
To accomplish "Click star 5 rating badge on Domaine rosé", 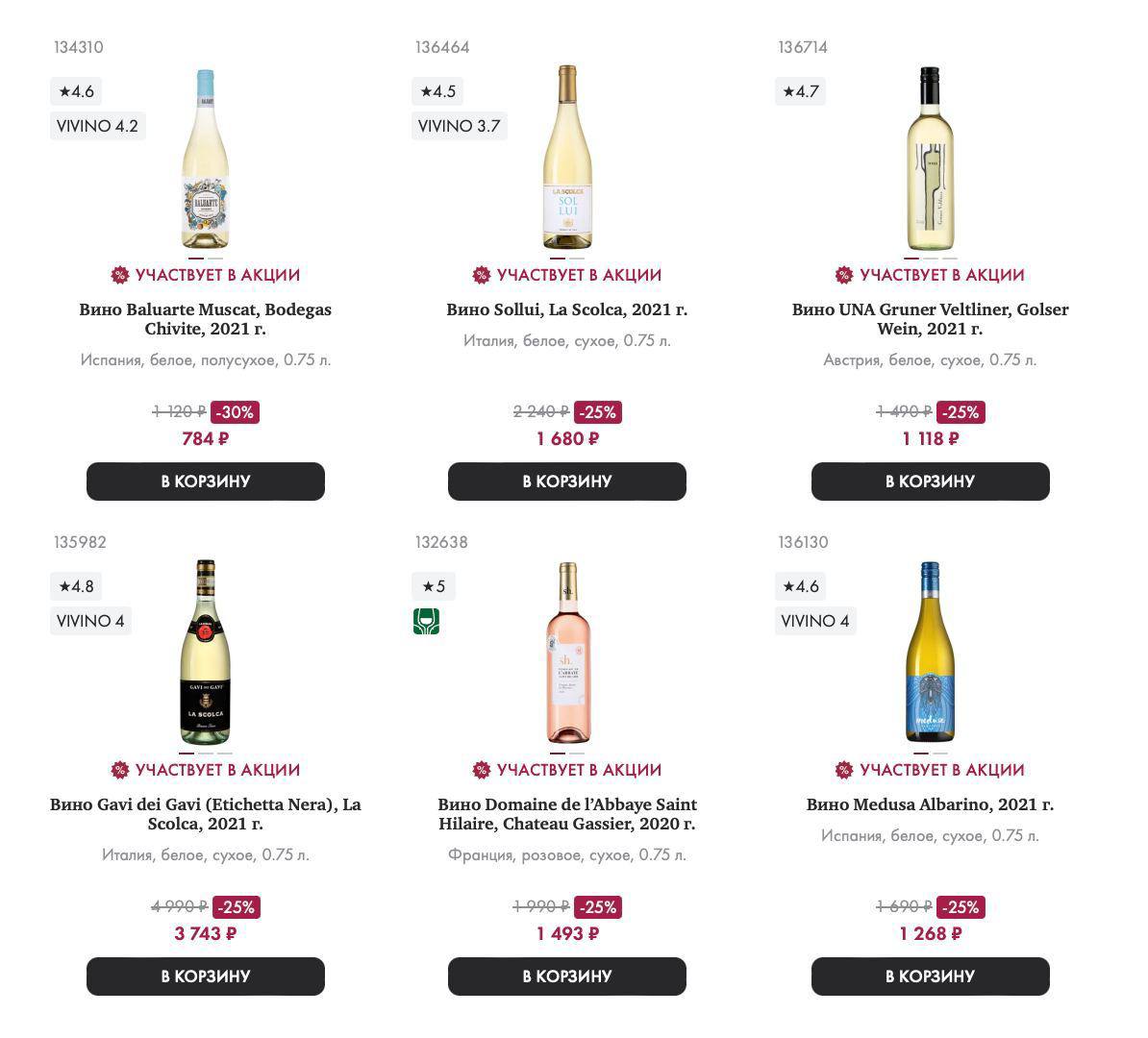I will coord(434,586).
